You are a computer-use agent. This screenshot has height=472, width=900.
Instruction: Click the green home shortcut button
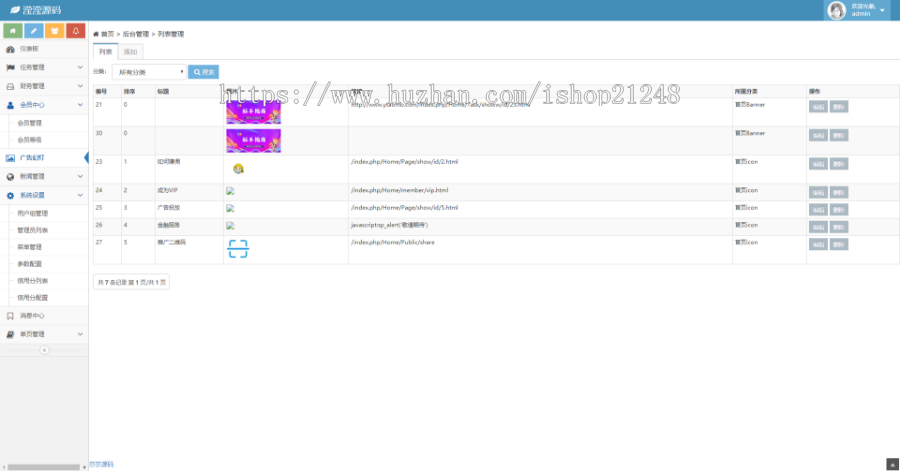pos(13,30)
